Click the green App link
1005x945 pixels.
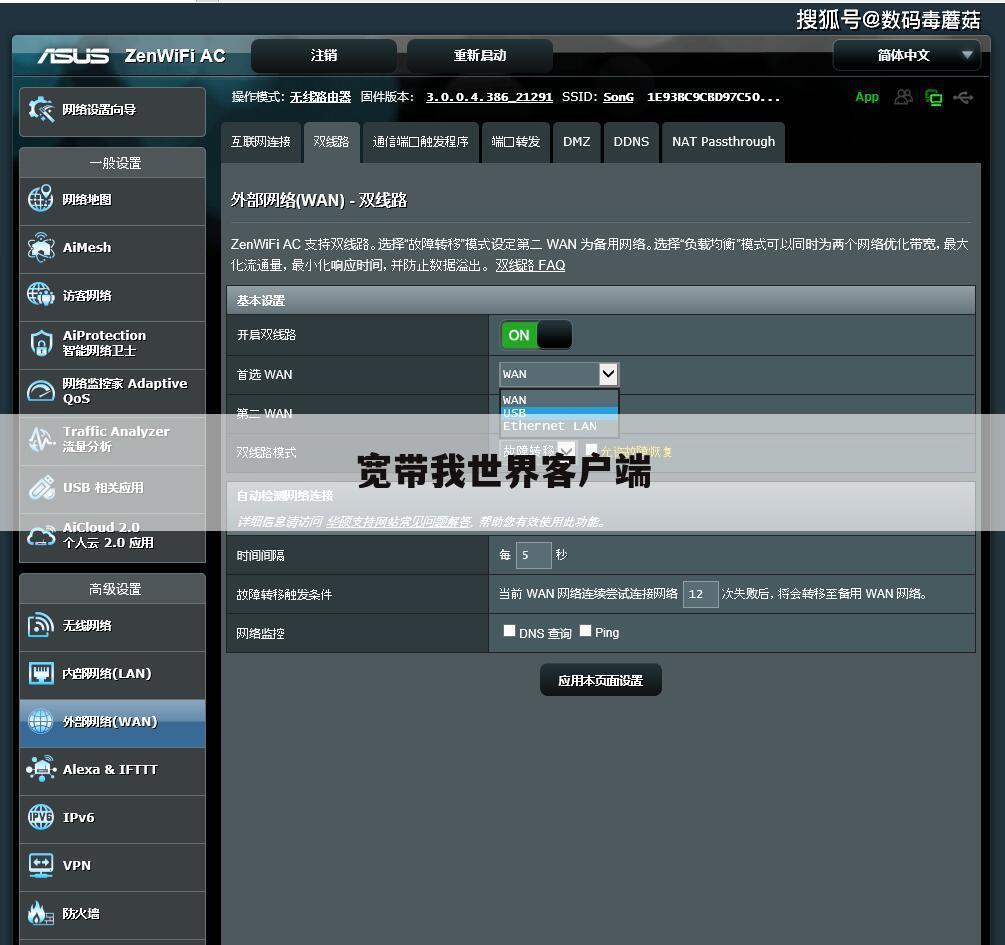[x=867, y=97]
